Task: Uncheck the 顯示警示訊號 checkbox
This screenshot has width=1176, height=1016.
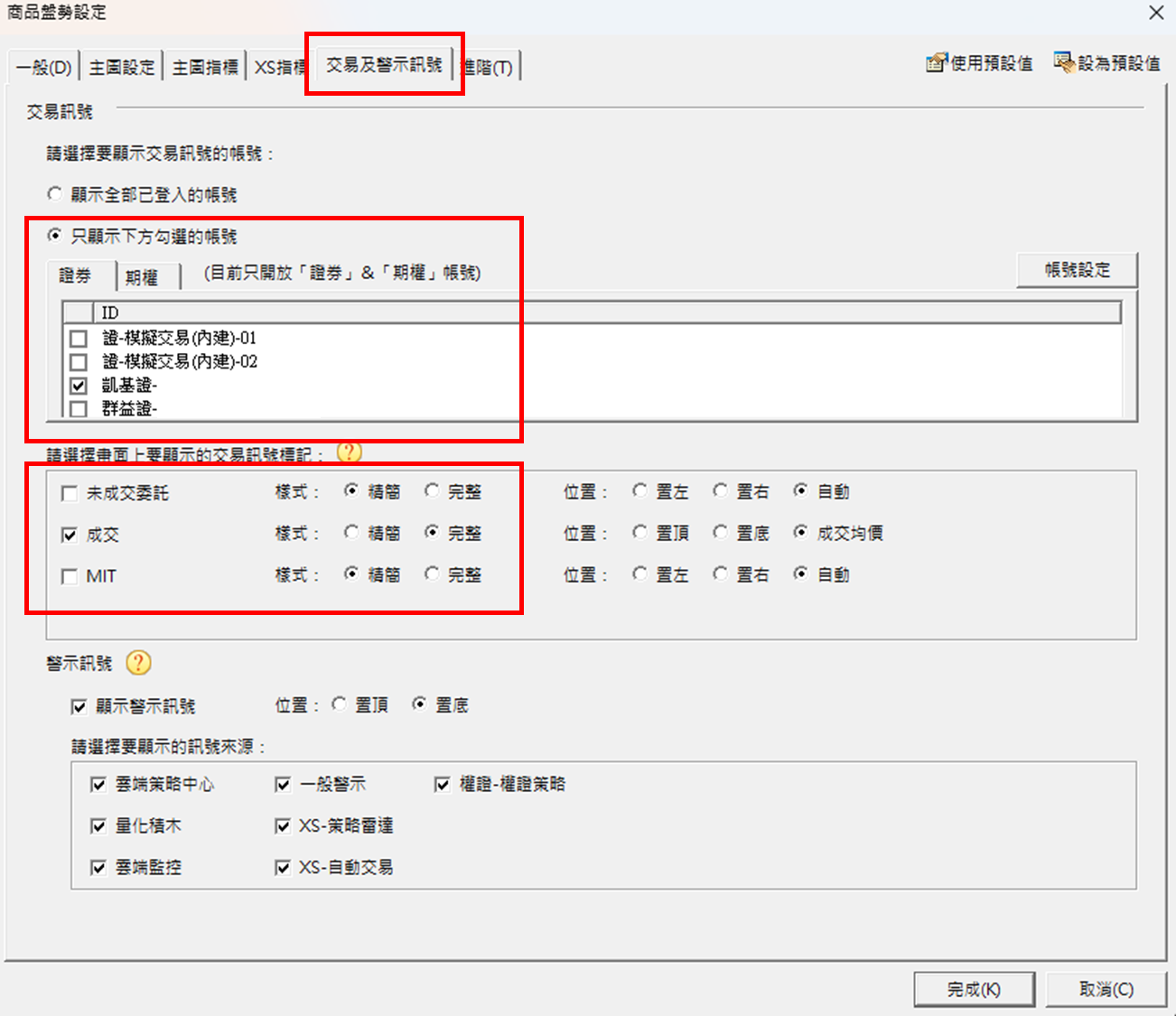Action: tap(79, 706)
